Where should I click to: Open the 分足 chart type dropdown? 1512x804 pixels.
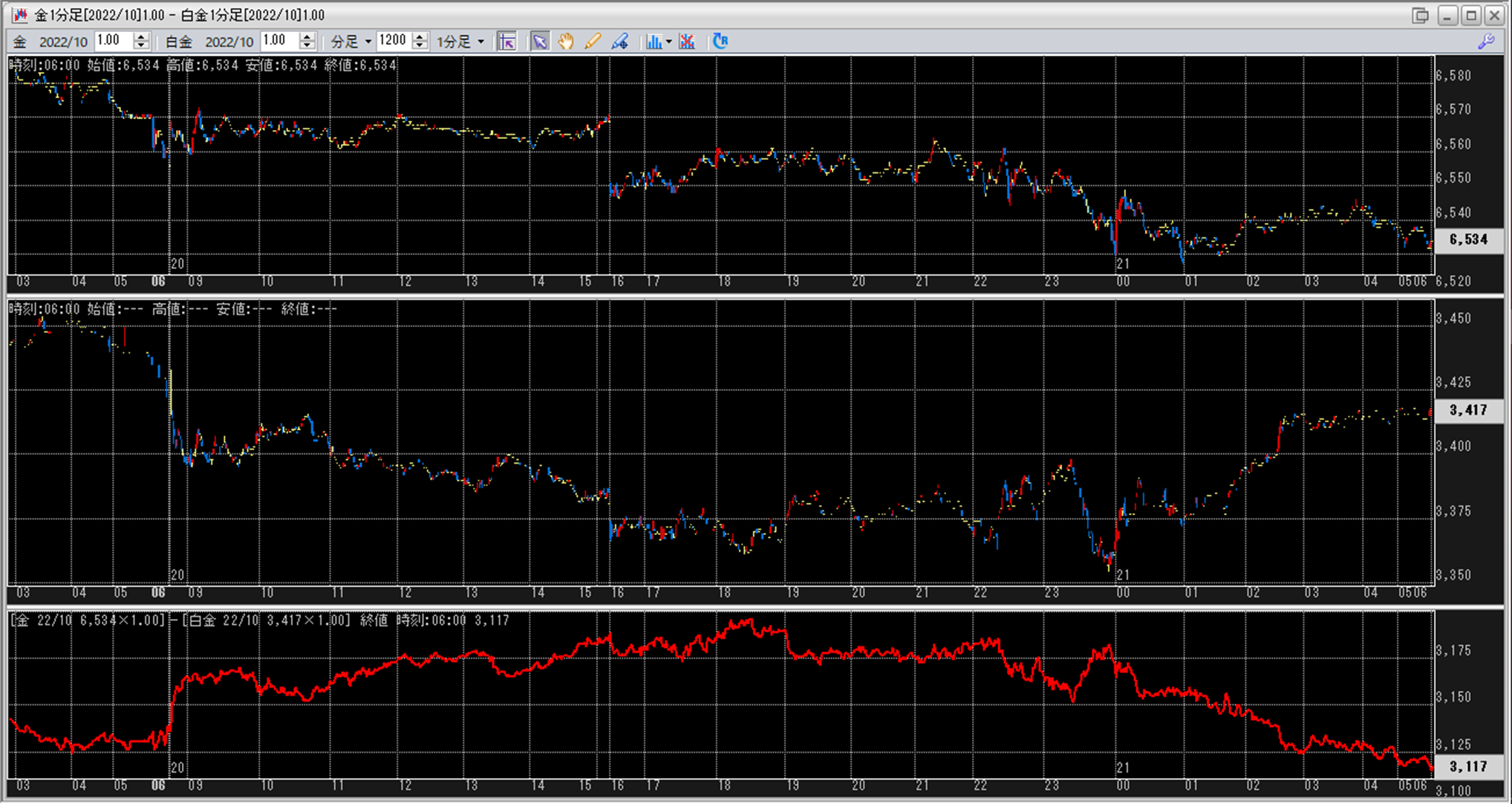[x=351, y=42]
